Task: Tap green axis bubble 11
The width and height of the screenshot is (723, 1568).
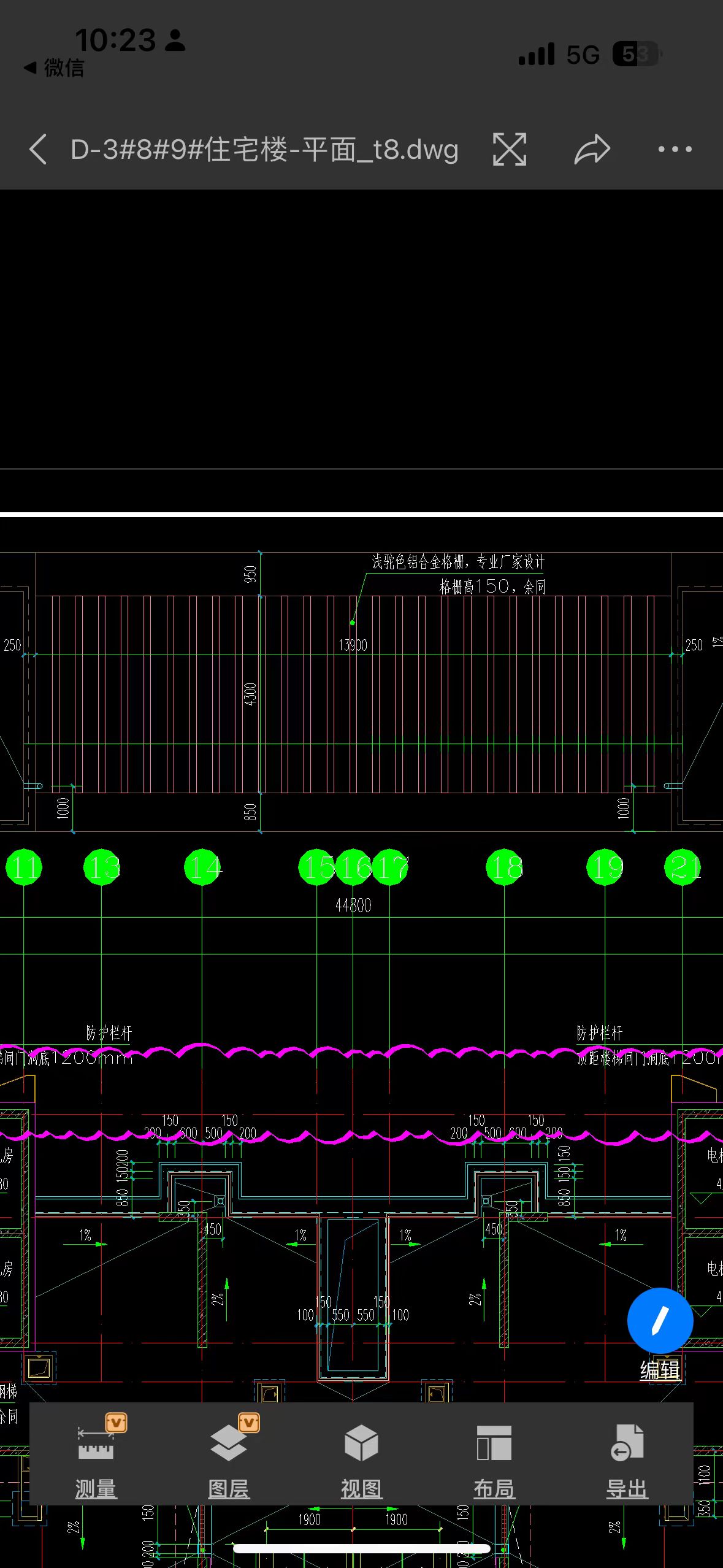Action: tap(24, 867)
